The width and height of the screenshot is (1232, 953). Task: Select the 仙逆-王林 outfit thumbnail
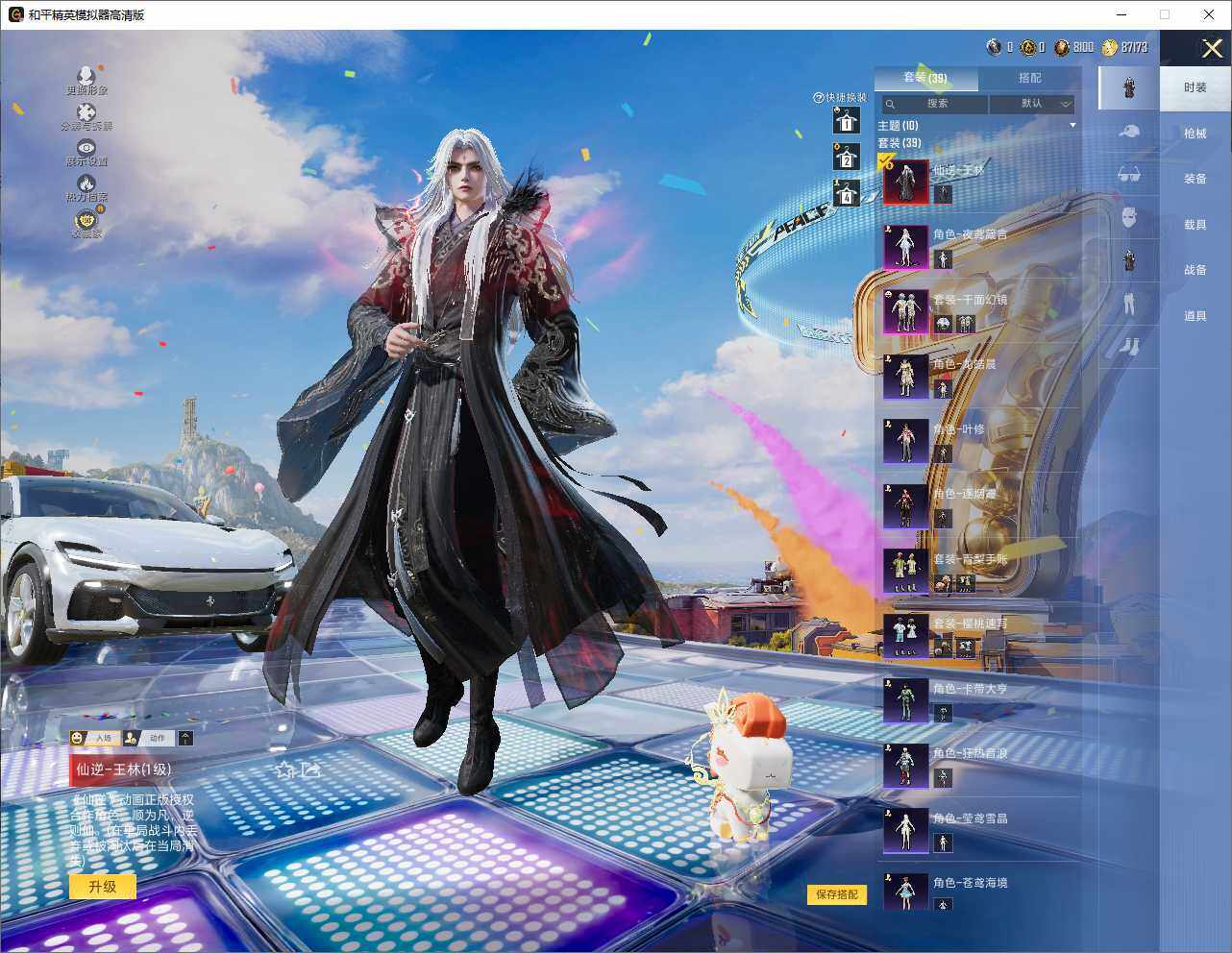click(906, 182)
